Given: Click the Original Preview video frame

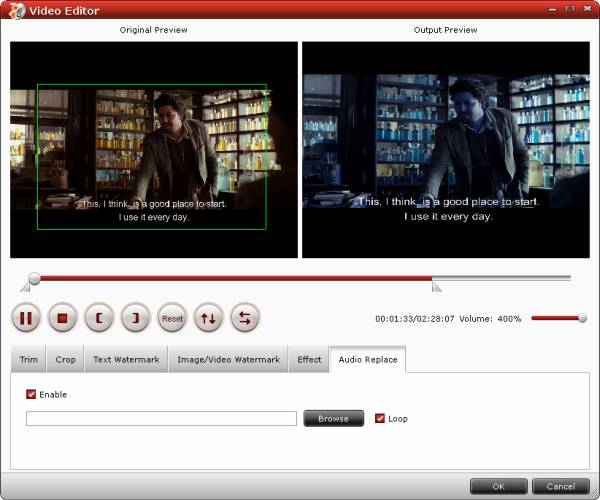Looking at the screenshot, I should [x=154, y=150].
